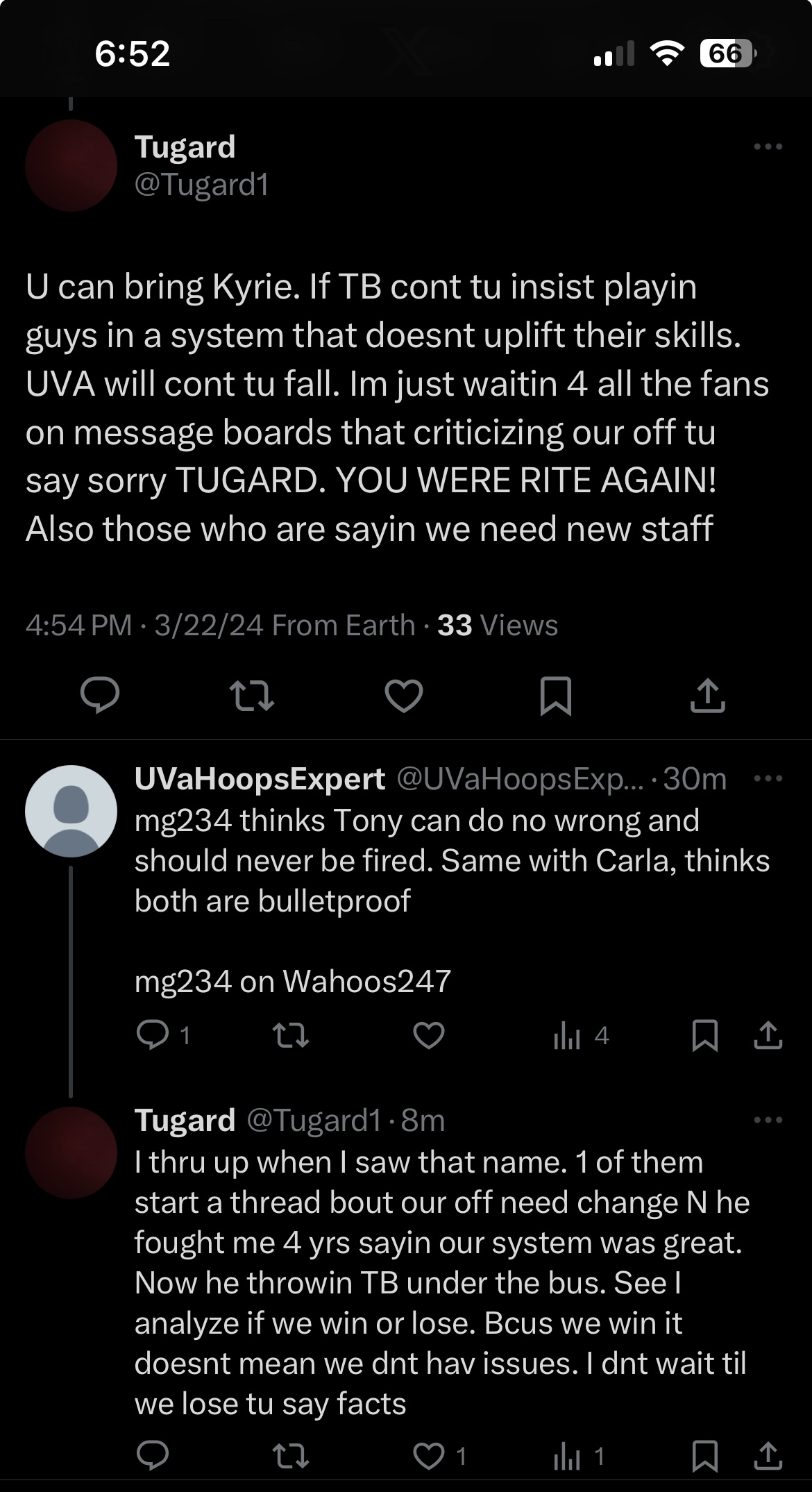Reply to UVaHoopsExpert's comment
This screenshot has width=812, height=1492.
coord(153,1035)
